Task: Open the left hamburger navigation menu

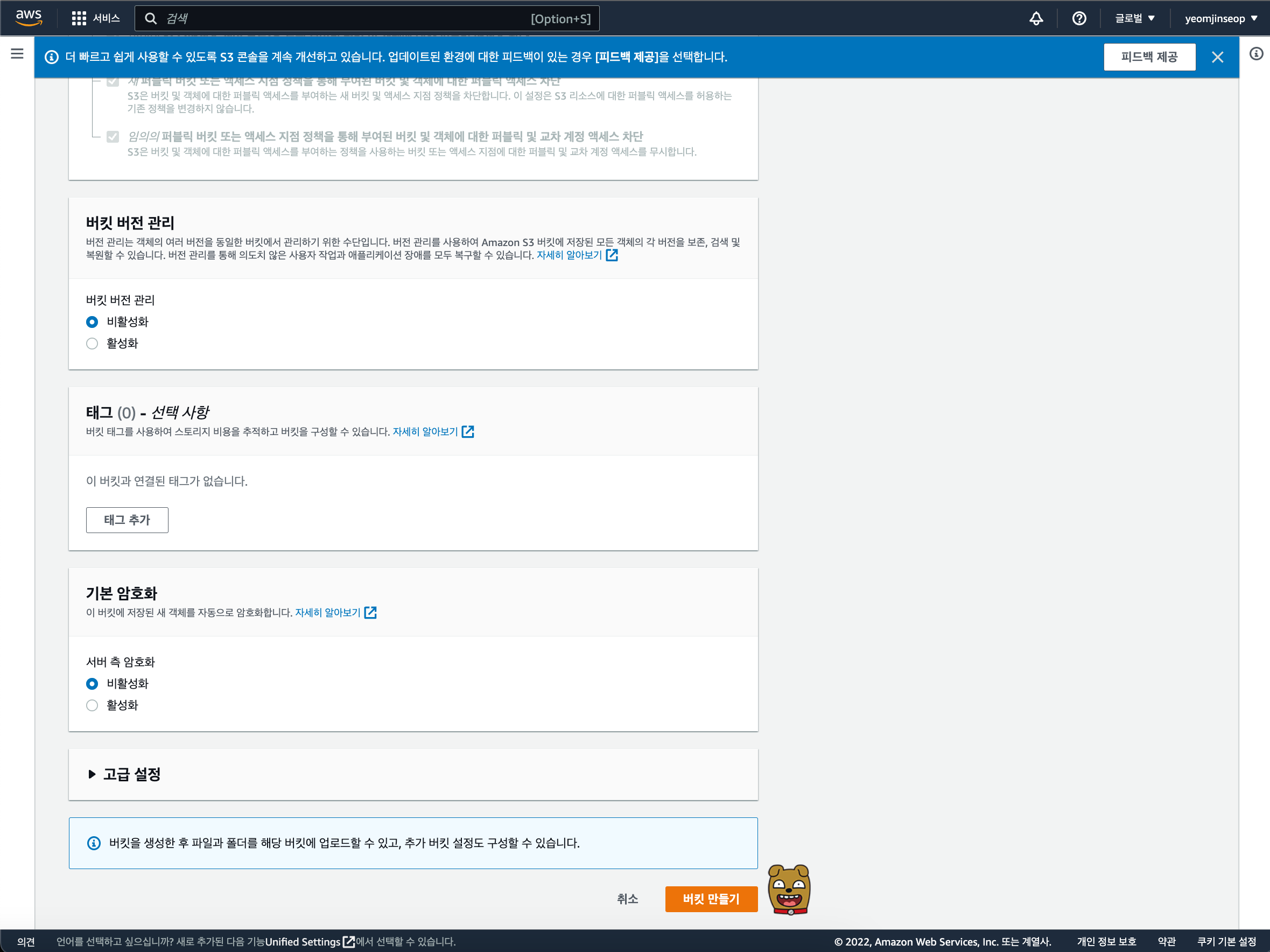Action: pyautogui.click(x=17, y=54)
